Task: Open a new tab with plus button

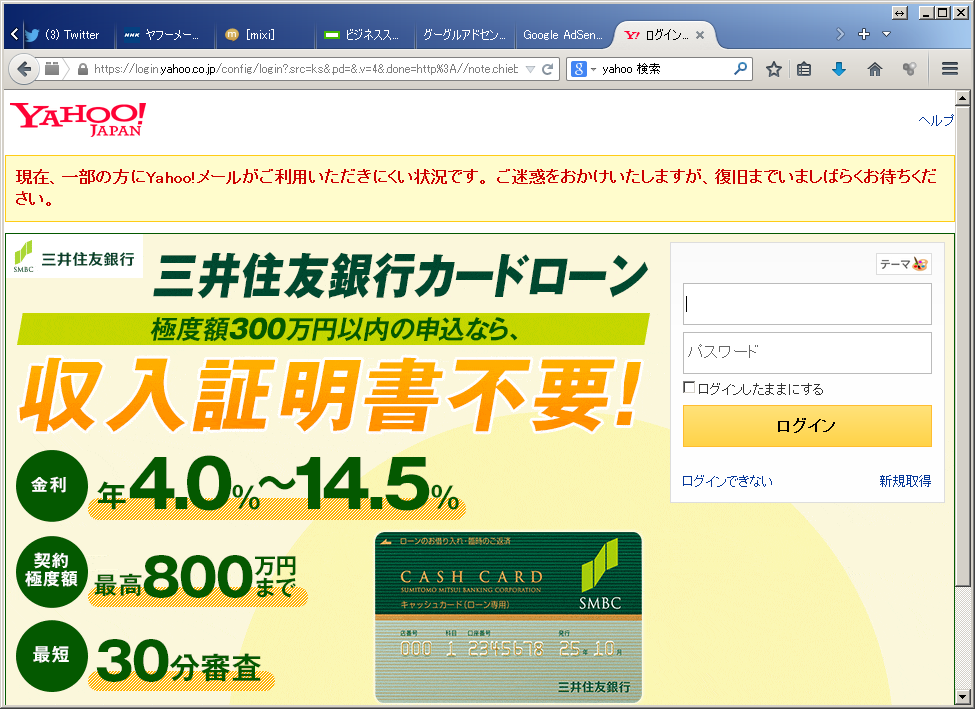Action: [x=864, y=34]
